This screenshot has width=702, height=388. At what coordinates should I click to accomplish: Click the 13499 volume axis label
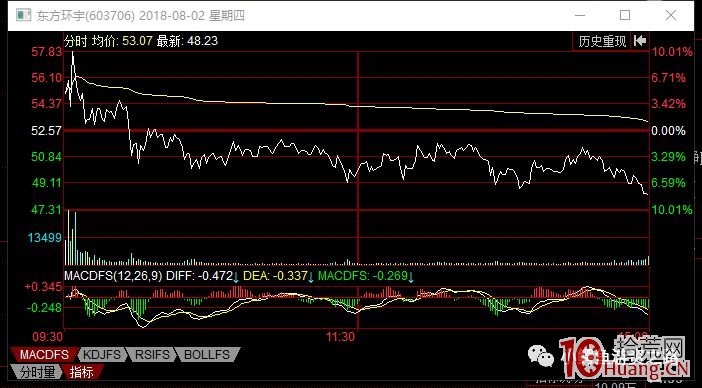point(45,238)
